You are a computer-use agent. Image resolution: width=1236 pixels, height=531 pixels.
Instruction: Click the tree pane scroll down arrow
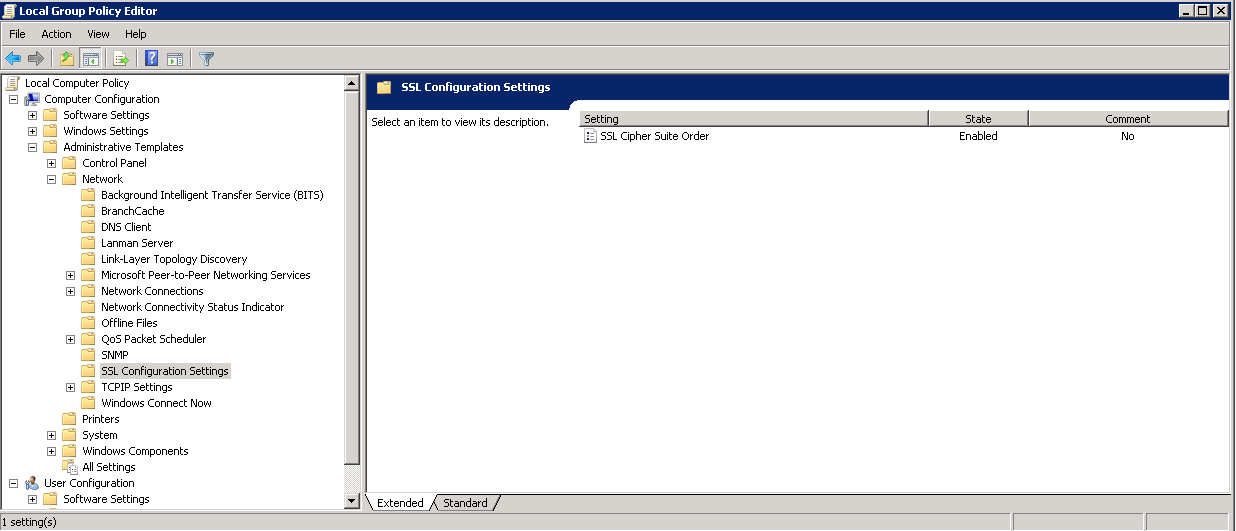point(351,501)
